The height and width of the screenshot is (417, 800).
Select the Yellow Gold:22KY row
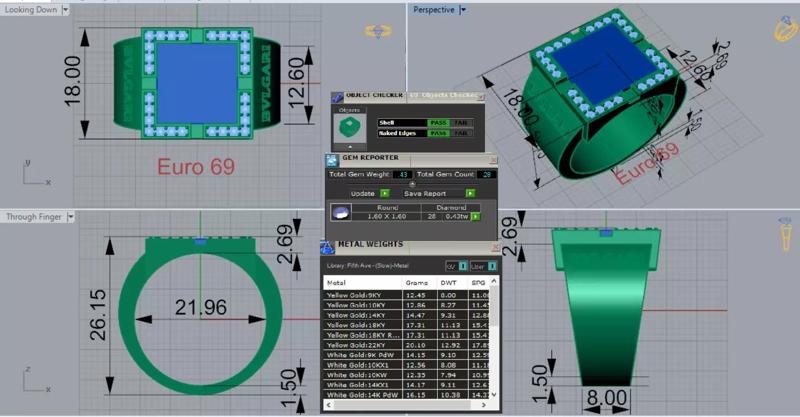point(406,345)
